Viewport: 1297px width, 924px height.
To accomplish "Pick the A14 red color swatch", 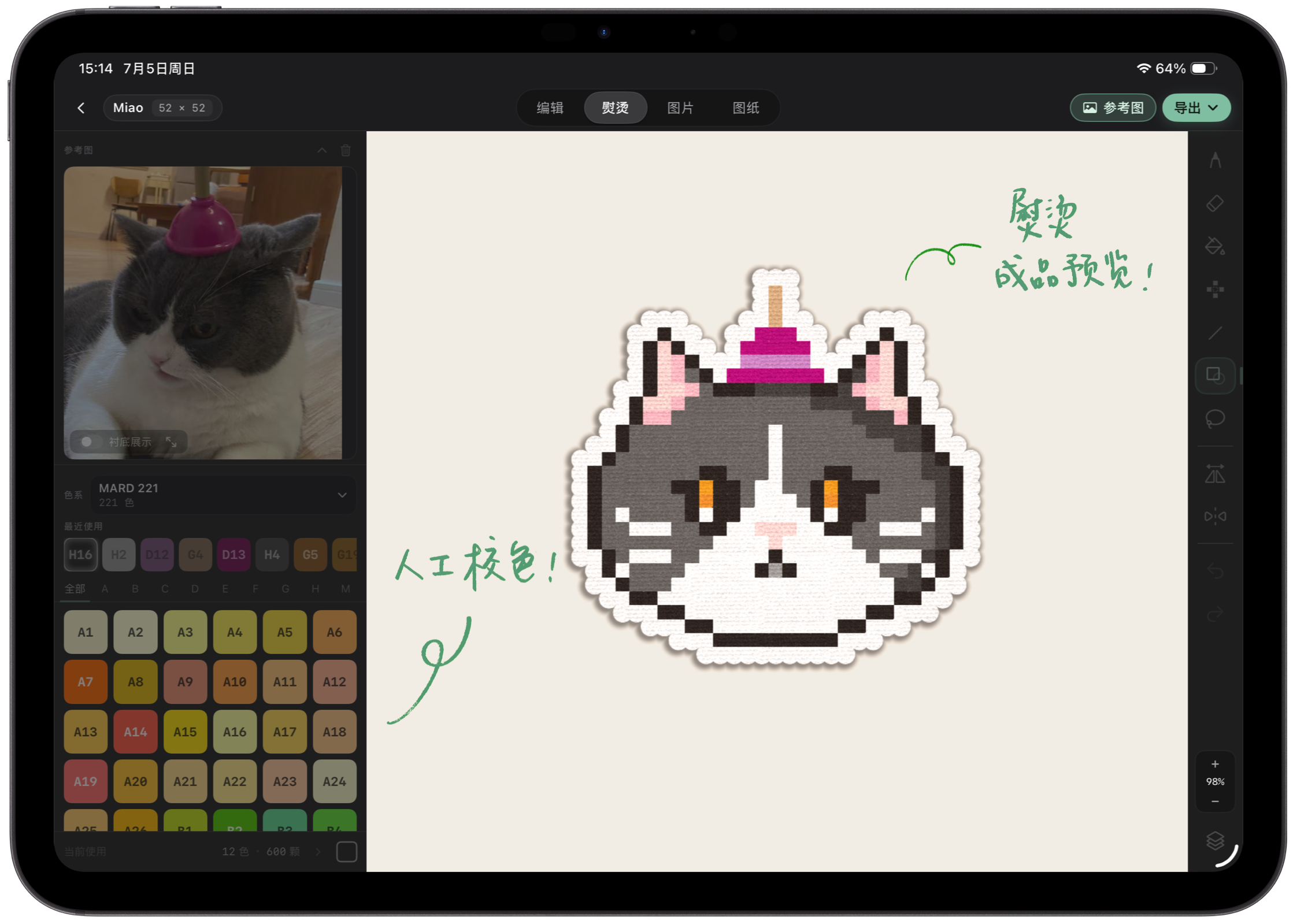I will click(x=135, y=732).
